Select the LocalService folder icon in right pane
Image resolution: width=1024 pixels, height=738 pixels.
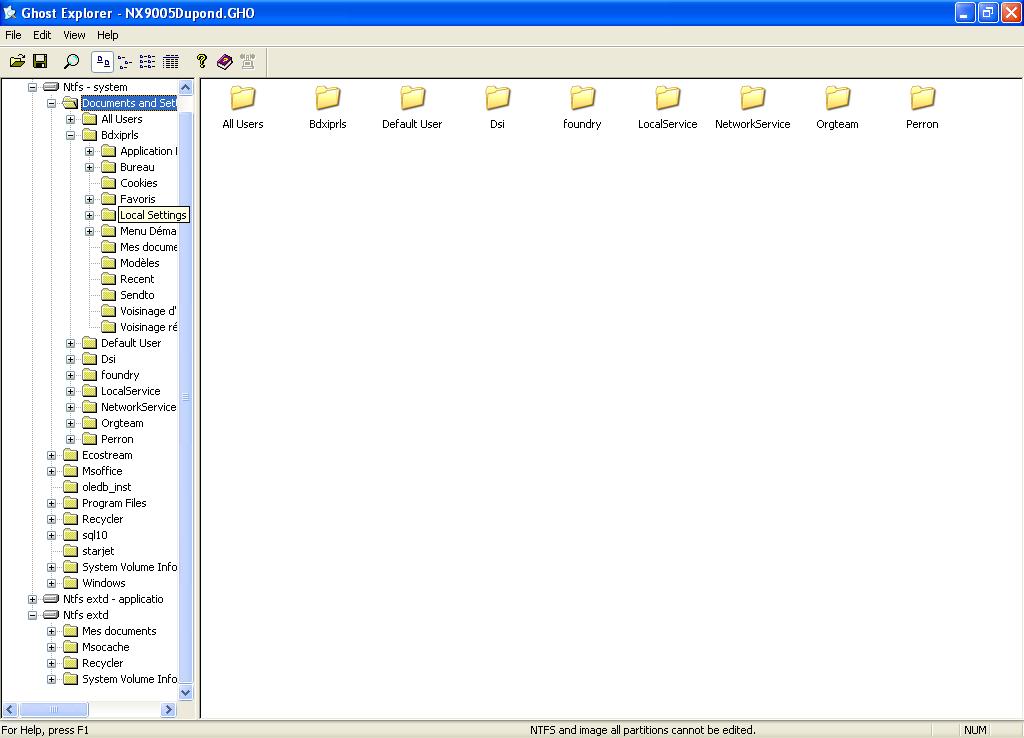pyautogui.click(x=667, y=98)
